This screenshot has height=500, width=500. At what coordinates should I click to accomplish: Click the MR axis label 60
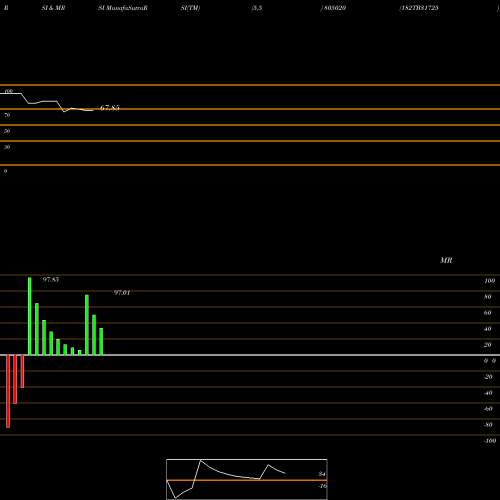pos(488,313)
